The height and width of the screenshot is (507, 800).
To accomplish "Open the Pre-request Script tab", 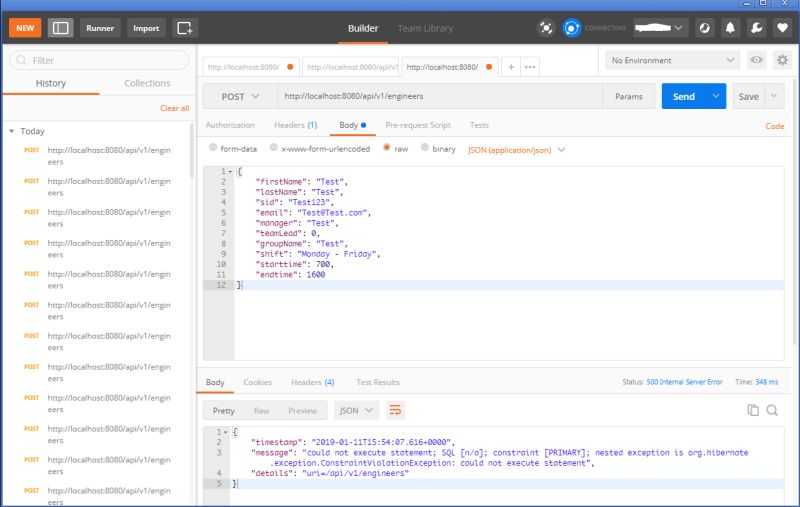I will [x=418, y=125].
